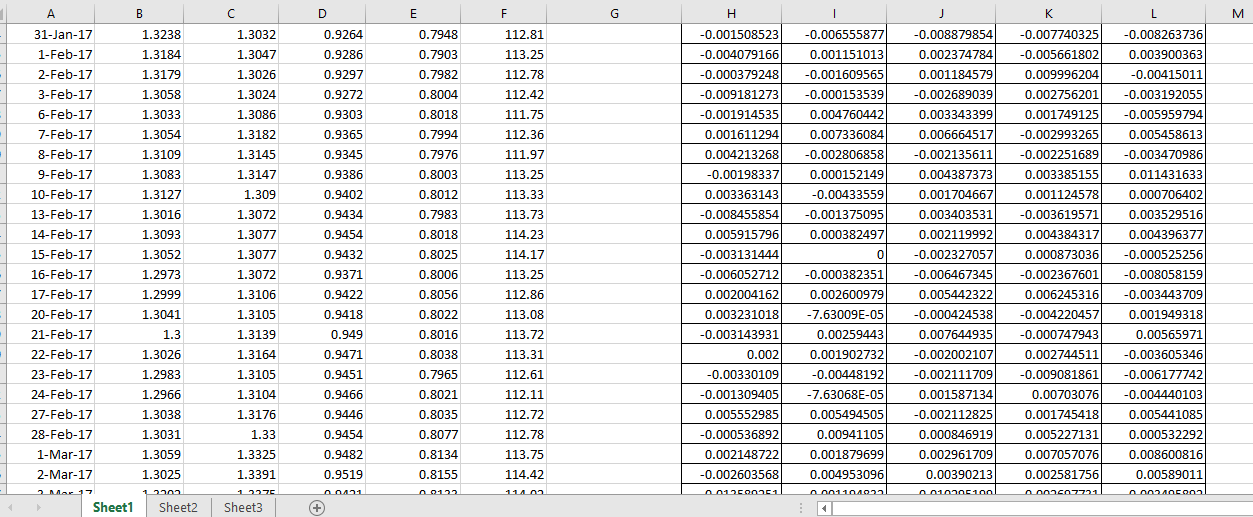The width and height of the screenshot is (1253, 517).
Task: Select the active Sheet1 tab
Action: [113, 508]
